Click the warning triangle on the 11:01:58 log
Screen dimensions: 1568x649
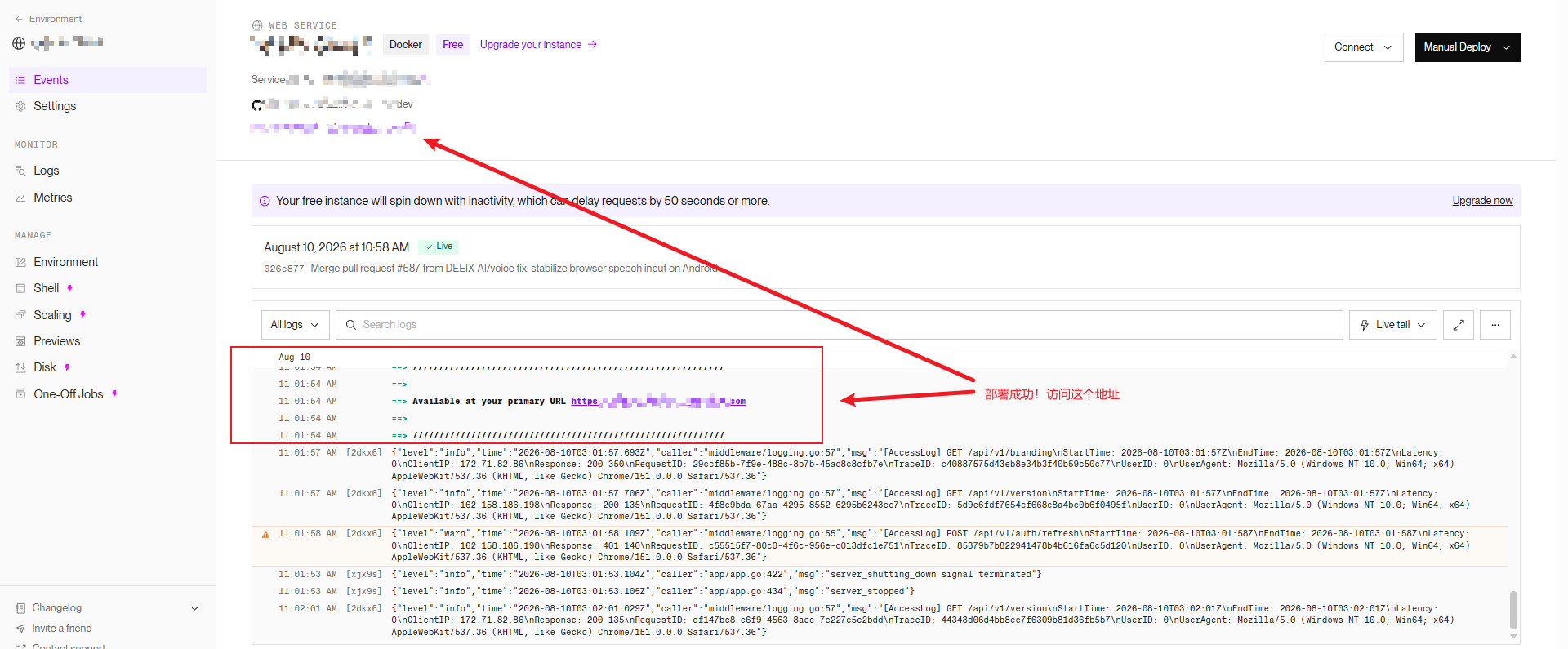click(265, 535)
